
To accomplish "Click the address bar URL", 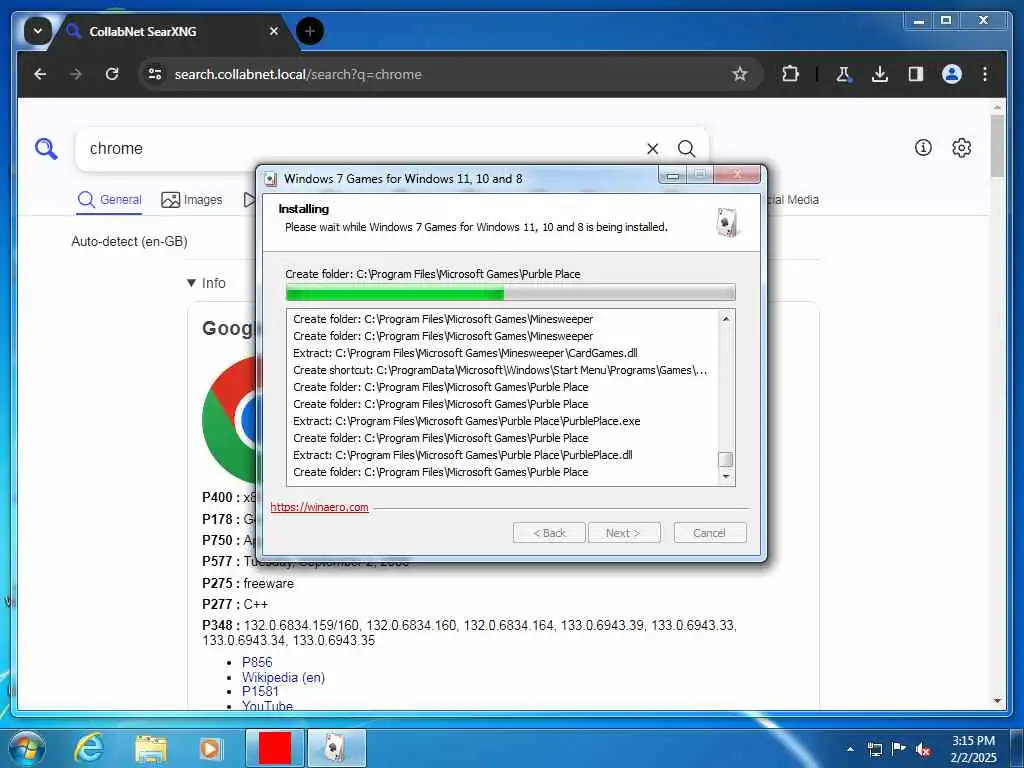I will pos(298,74).
